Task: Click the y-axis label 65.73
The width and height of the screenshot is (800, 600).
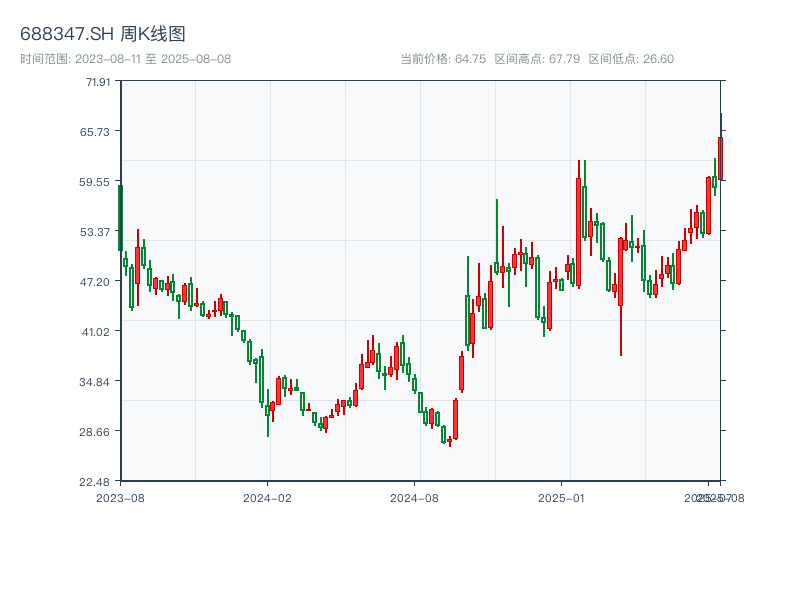Action: click(95, 132)
